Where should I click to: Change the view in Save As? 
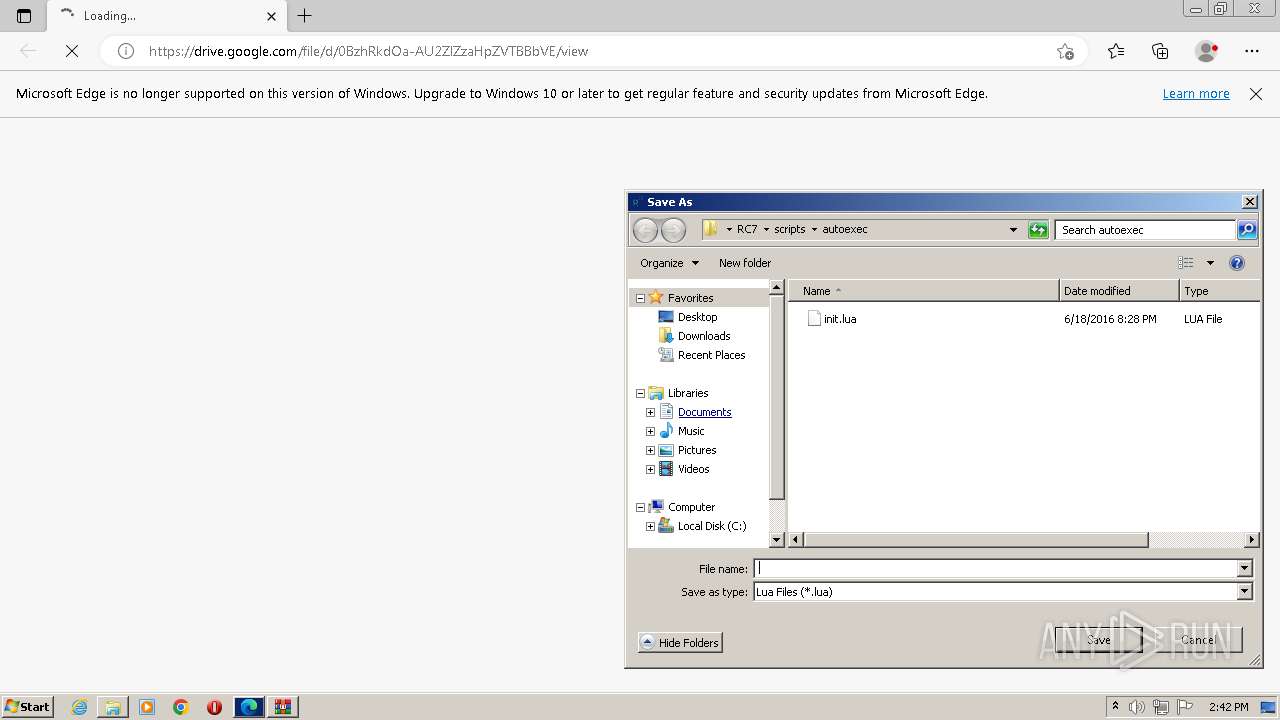pos(1186,263)
